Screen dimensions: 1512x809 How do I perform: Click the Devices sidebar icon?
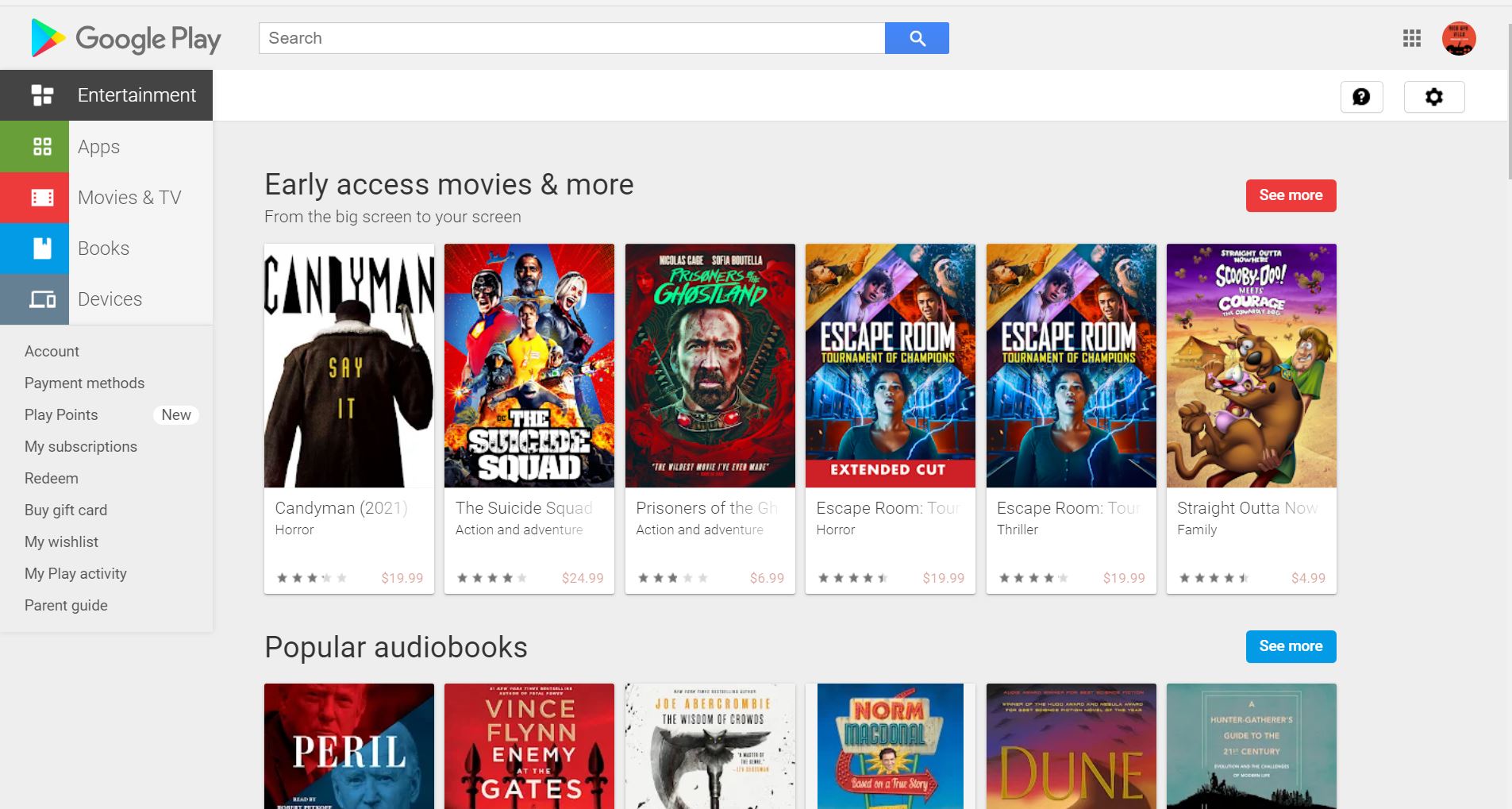point(44,299)
